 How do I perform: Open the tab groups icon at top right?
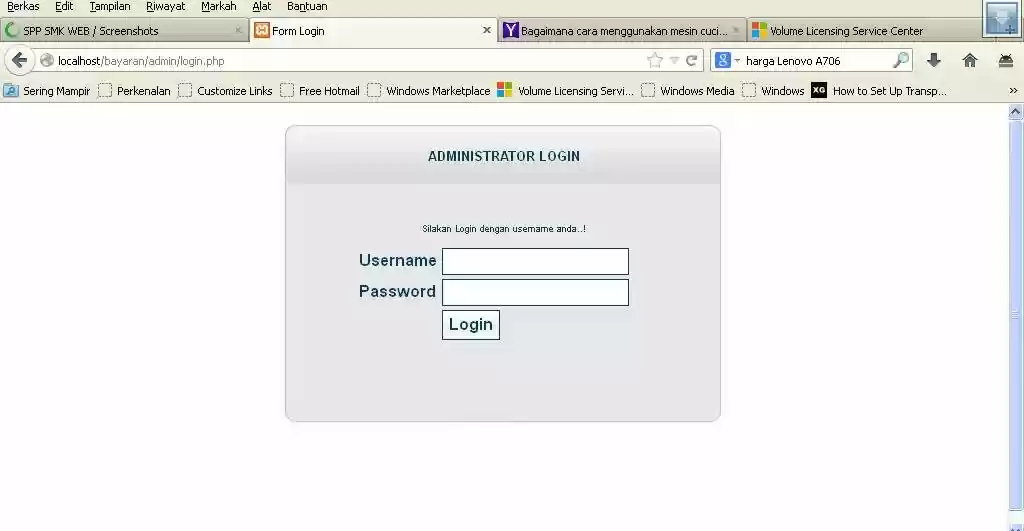[1002, 20]
